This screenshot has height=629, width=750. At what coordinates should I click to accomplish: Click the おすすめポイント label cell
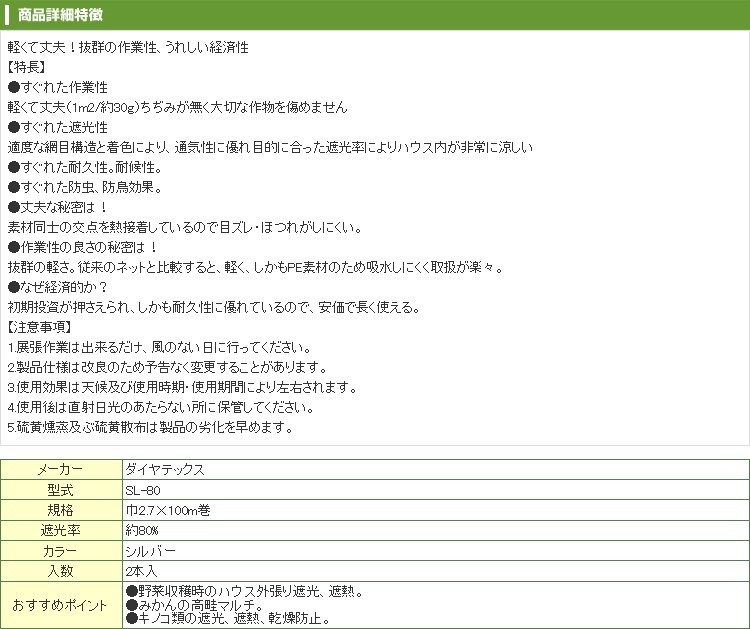point(61,605)
